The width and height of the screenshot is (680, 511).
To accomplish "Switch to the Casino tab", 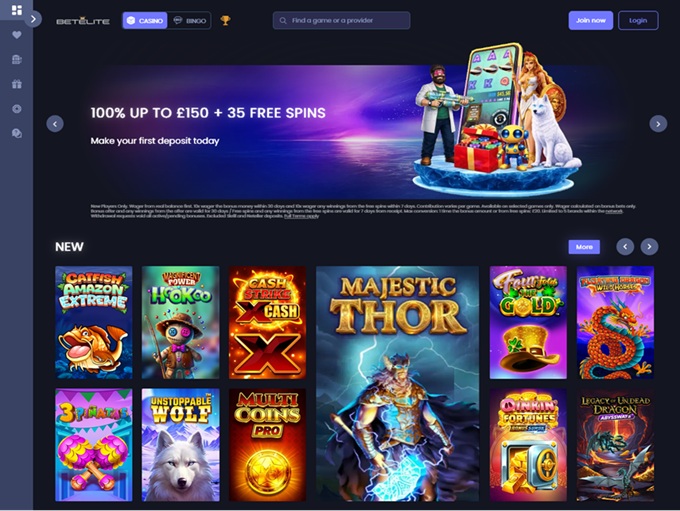I will [x=145, y=20].
